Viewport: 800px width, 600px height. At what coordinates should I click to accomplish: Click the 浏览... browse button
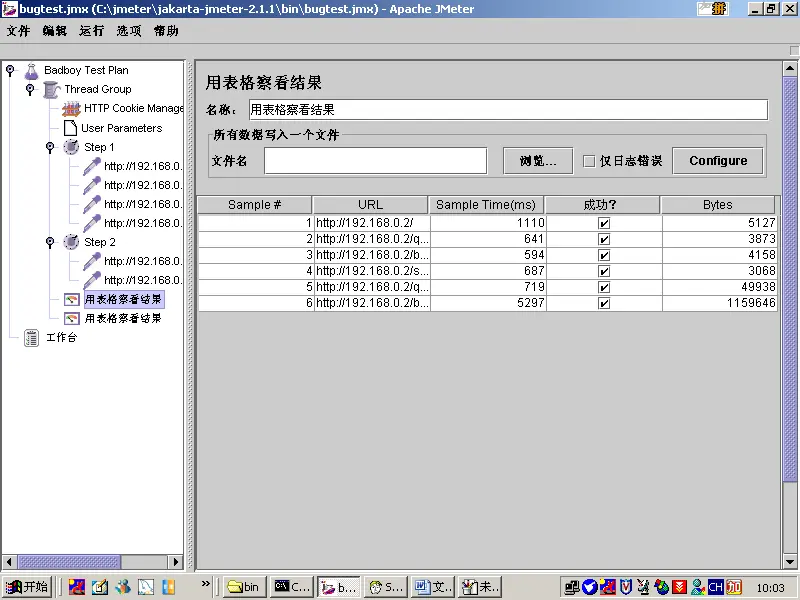538,161
